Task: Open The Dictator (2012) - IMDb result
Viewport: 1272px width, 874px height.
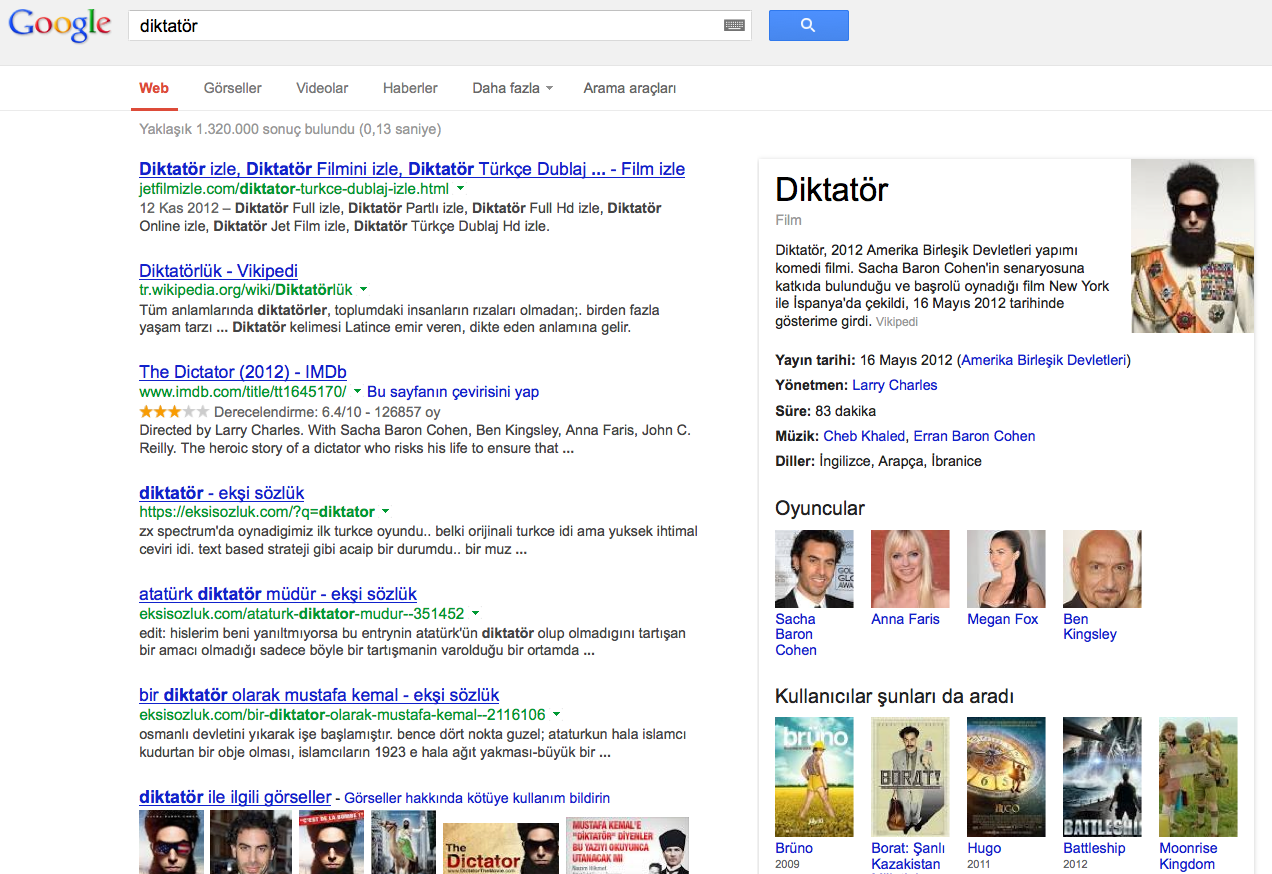Action: (243, 372)
